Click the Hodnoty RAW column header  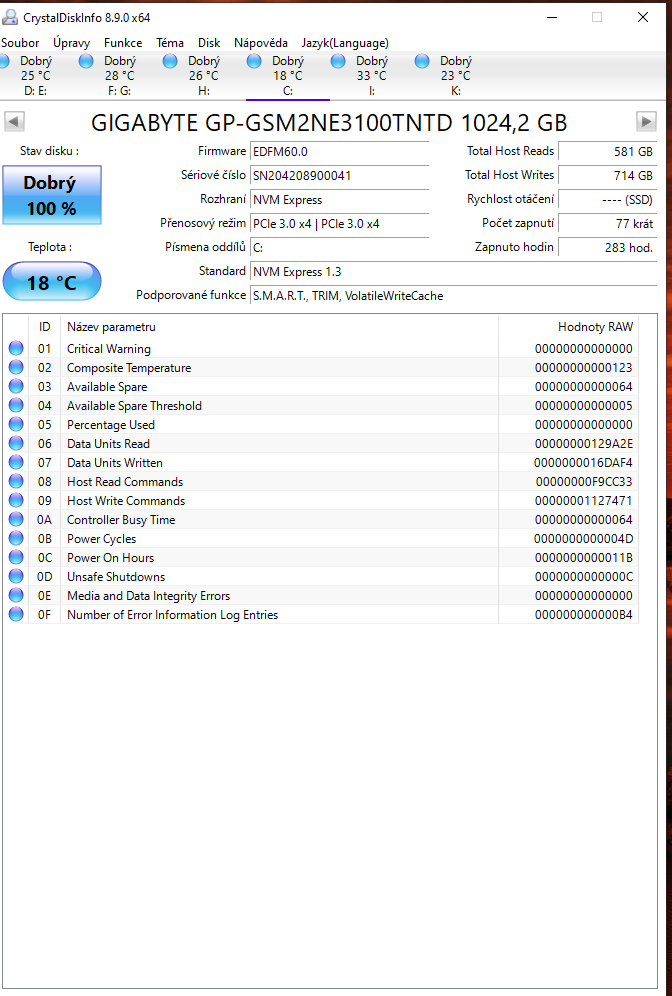(568, 327)
